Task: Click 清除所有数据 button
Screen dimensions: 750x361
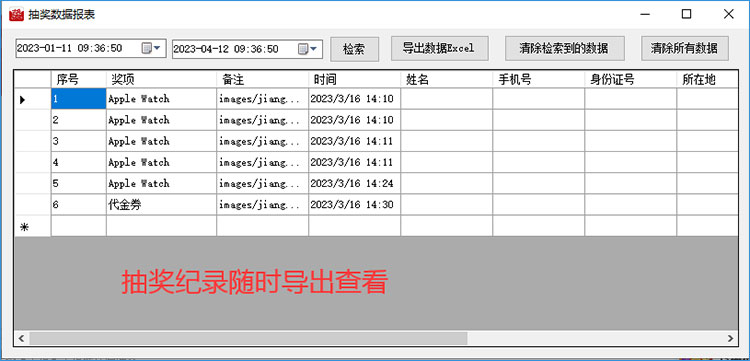Action: click(684, 48)
